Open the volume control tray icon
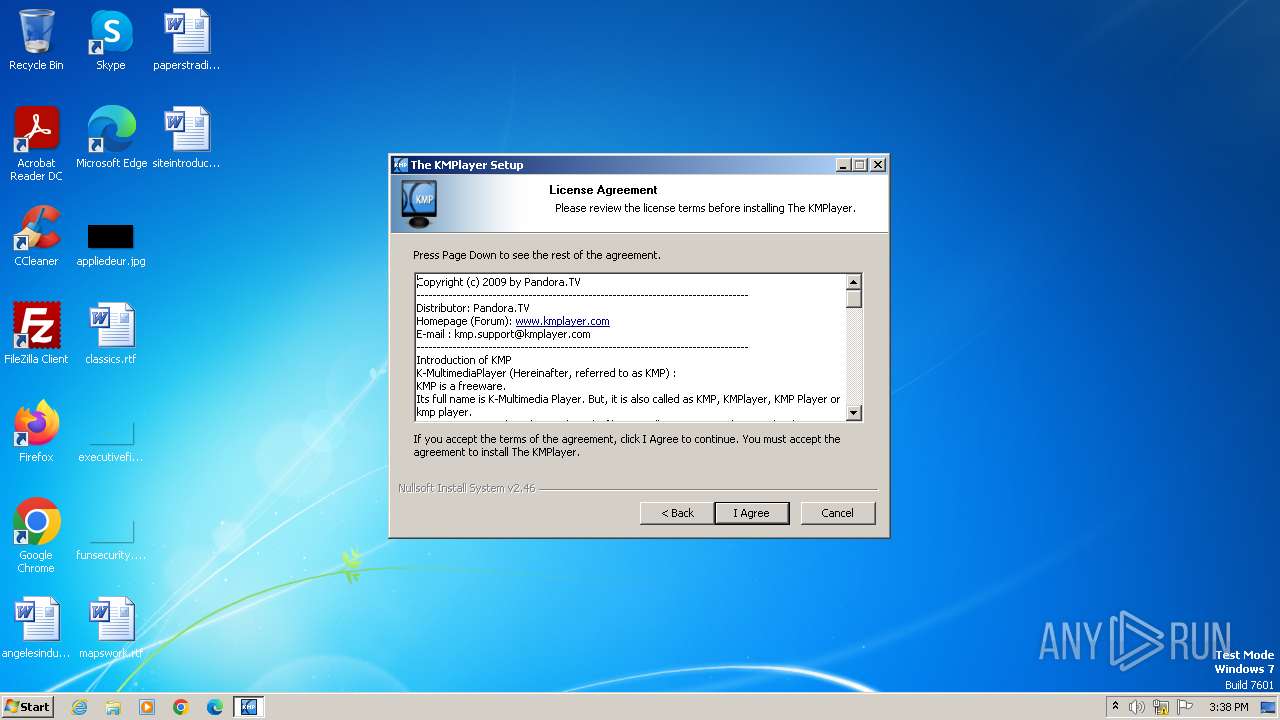This screenshot has width=1280, height=720. pyautogui.click(x=1137, y=707)
